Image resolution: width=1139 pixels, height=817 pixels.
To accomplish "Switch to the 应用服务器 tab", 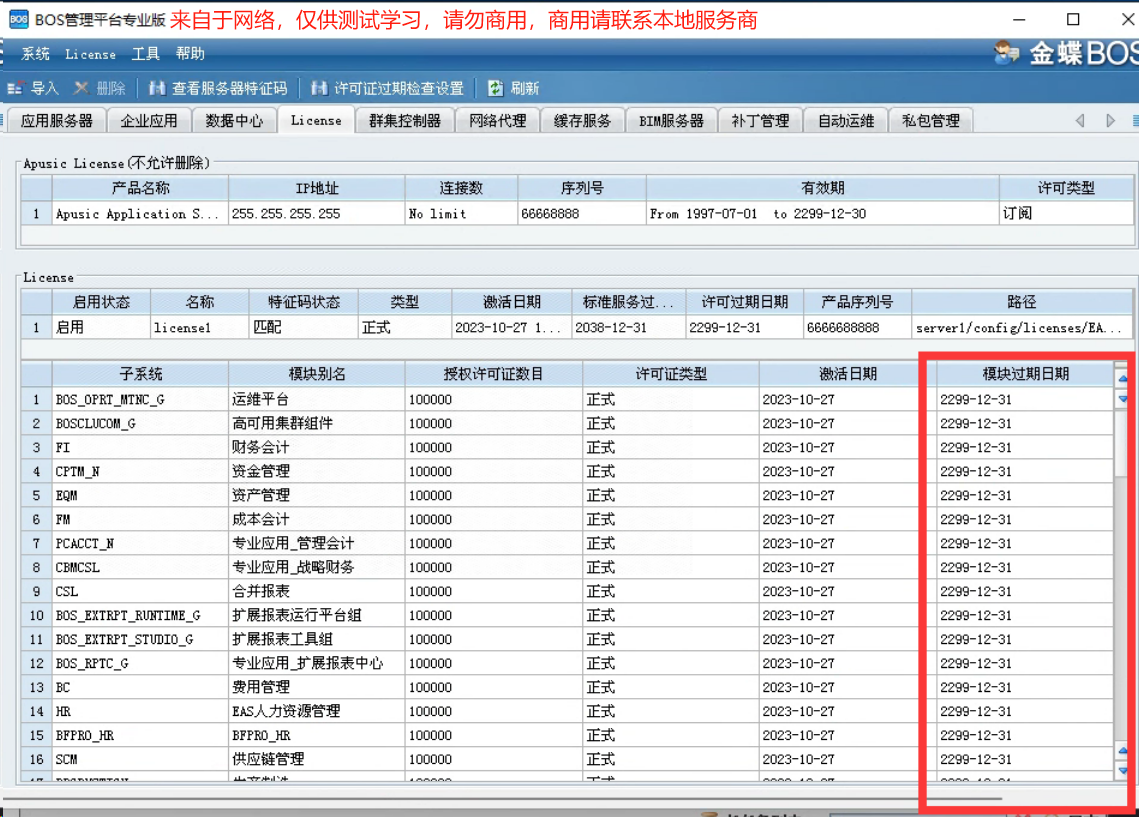I will pos(57,121).
